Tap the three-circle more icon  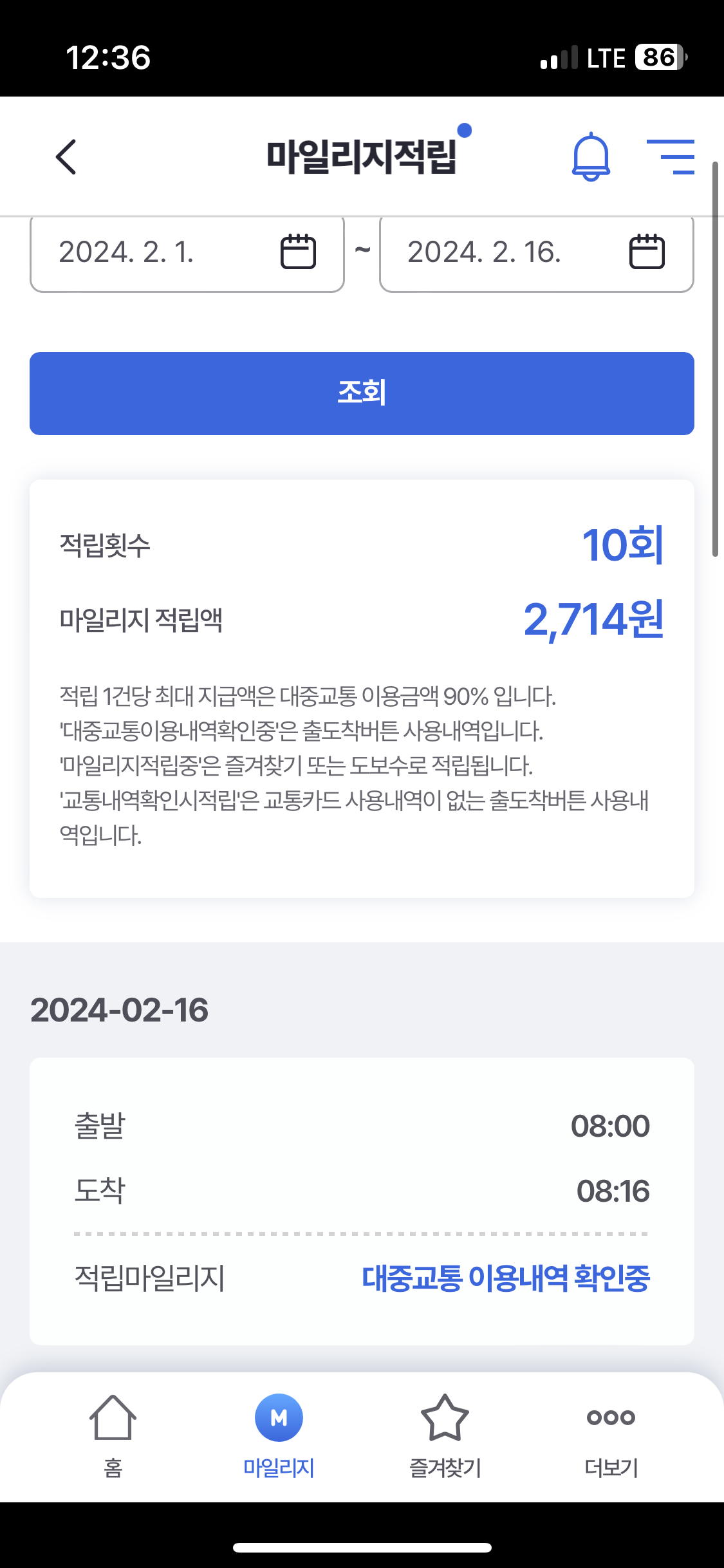point(611,1417)
